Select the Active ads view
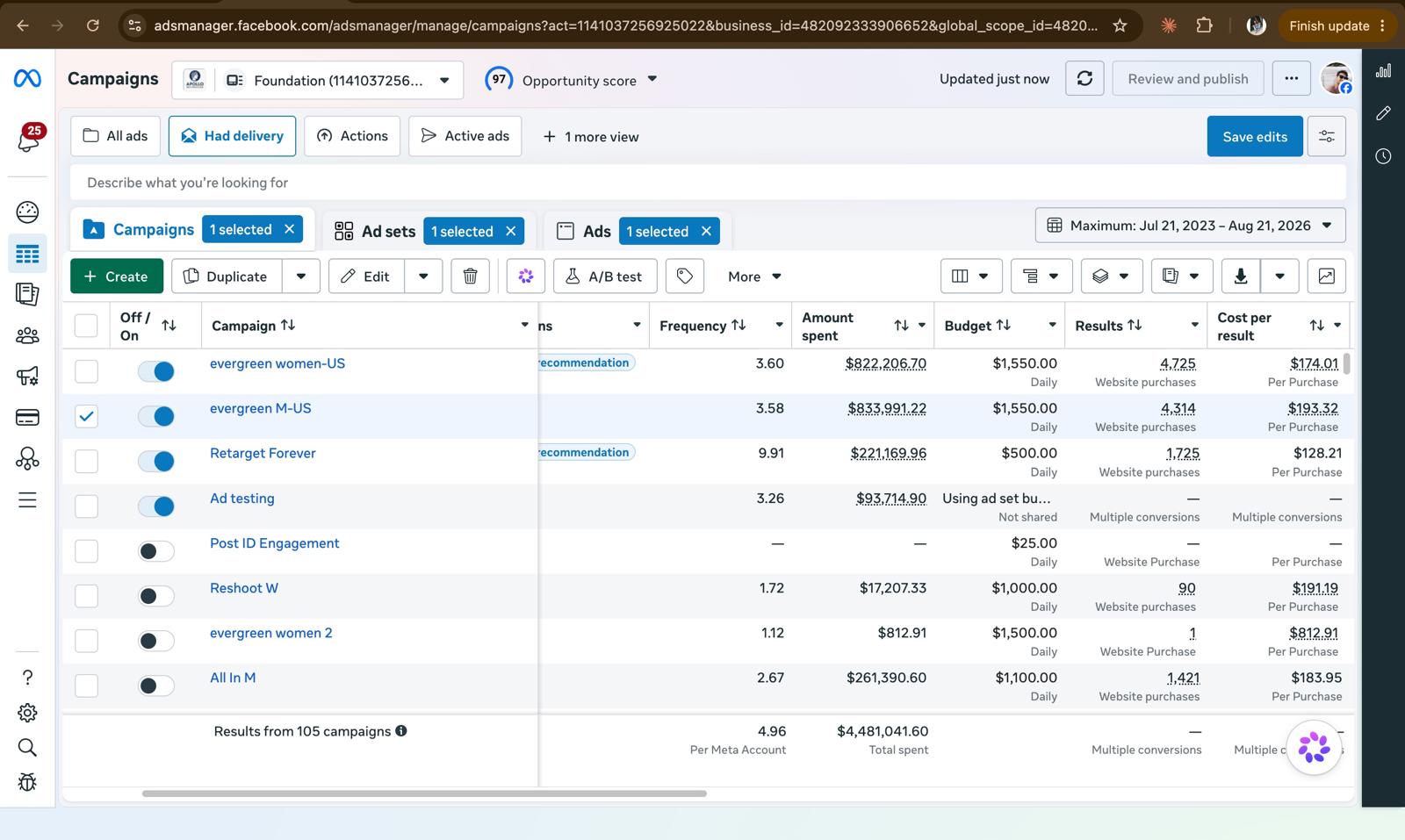 pyautogui.click(x=465, y=136)
